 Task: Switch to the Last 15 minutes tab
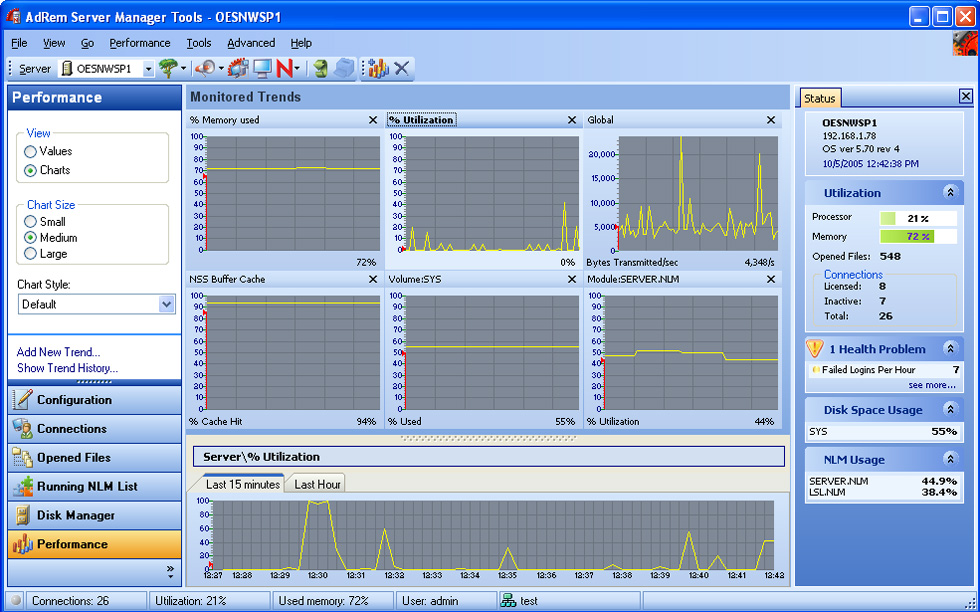pyautogui.click(x=242, y=484)
